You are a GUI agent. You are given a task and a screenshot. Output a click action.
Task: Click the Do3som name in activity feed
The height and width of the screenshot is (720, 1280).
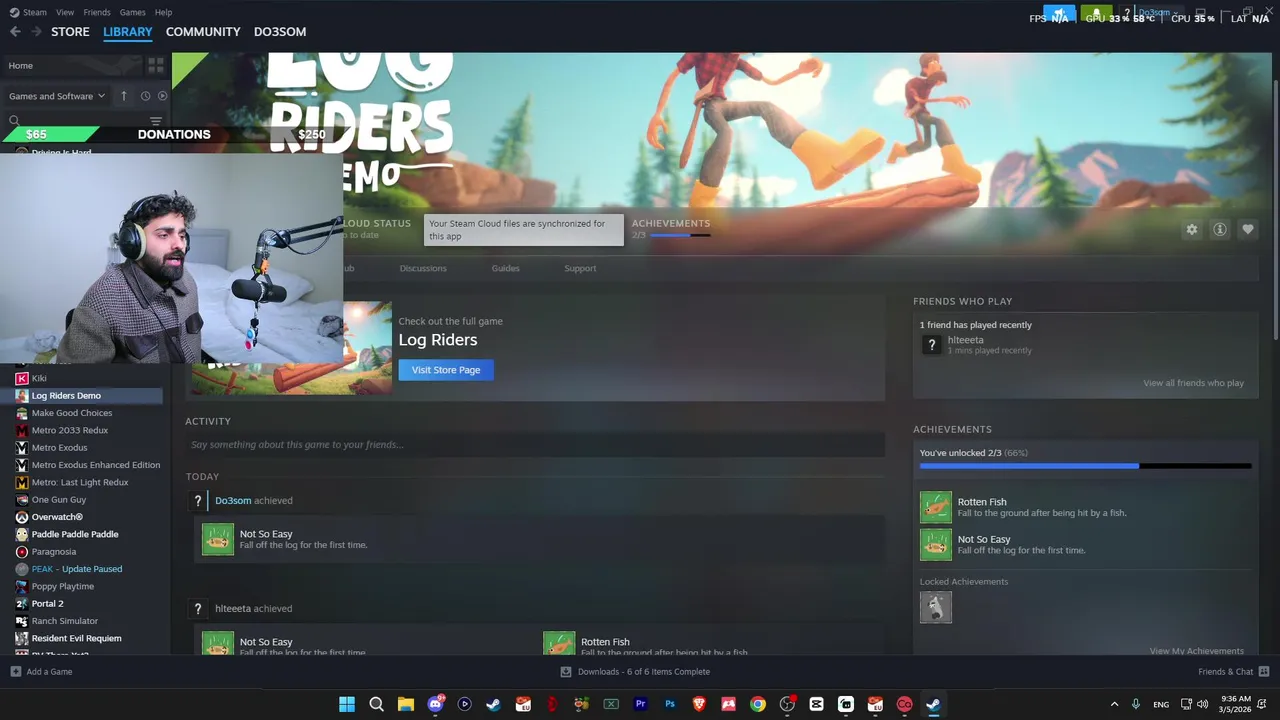coord(233,501)
